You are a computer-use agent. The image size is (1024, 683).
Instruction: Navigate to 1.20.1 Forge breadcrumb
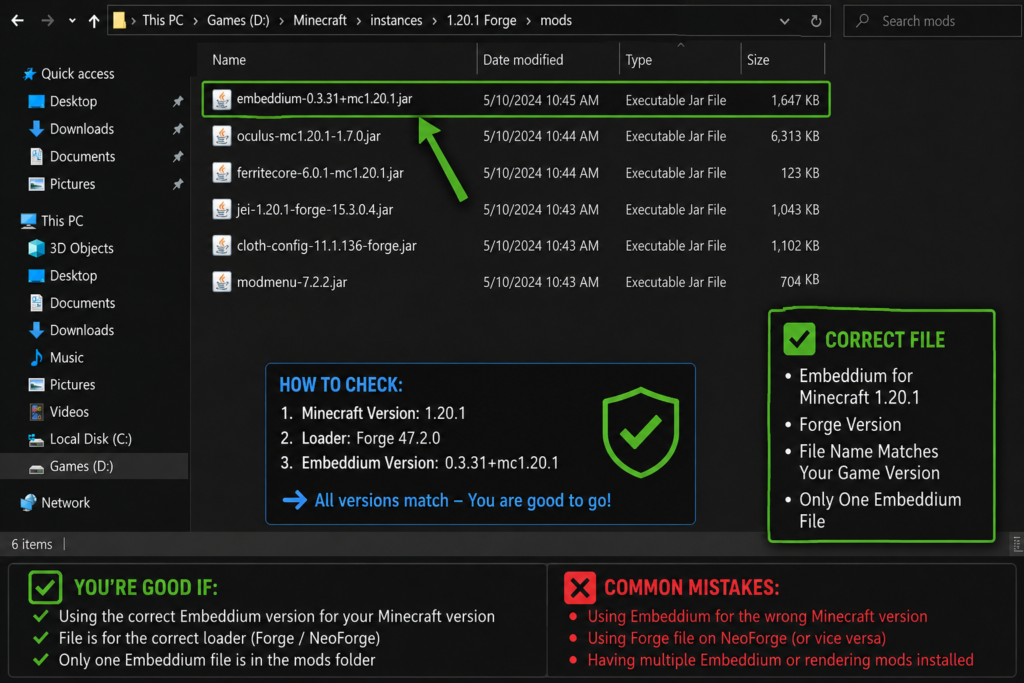(481, 20)
